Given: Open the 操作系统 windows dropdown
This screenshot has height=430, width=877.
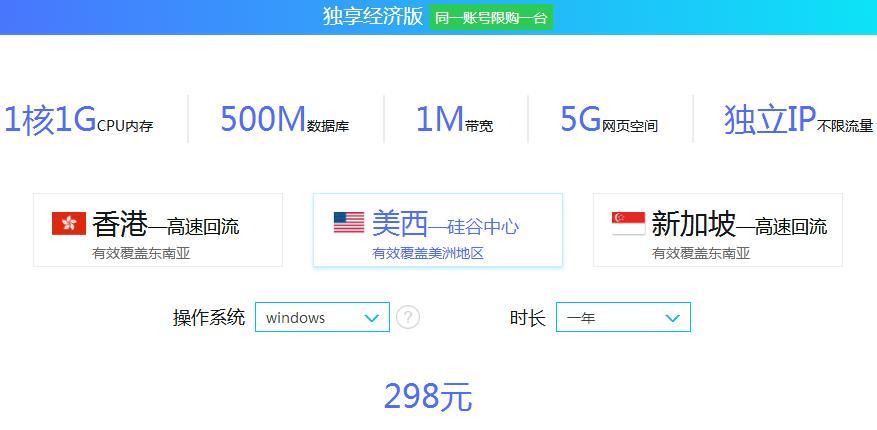Looking at the screenshot, I should point(322,317).
